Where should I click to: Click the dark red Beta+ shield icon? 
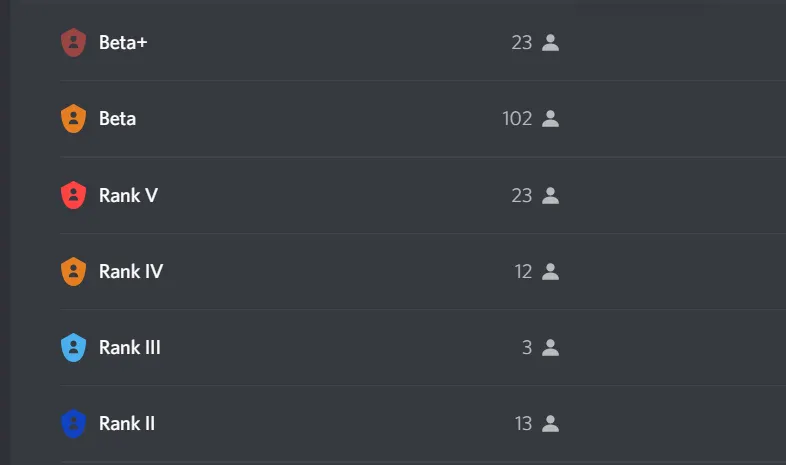coord(73,43)
